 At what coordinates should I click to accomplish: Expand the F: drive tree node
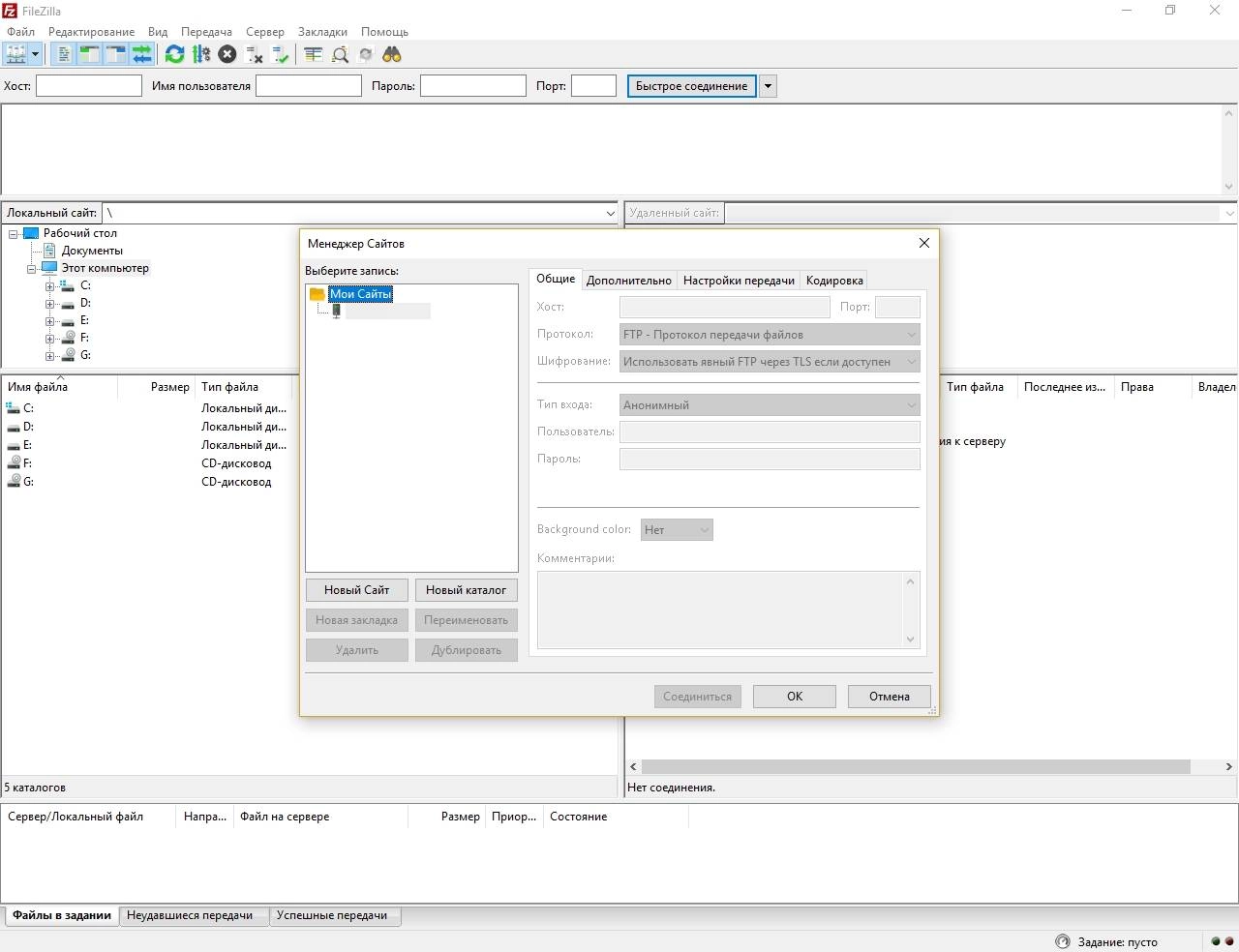pos(50,339)
